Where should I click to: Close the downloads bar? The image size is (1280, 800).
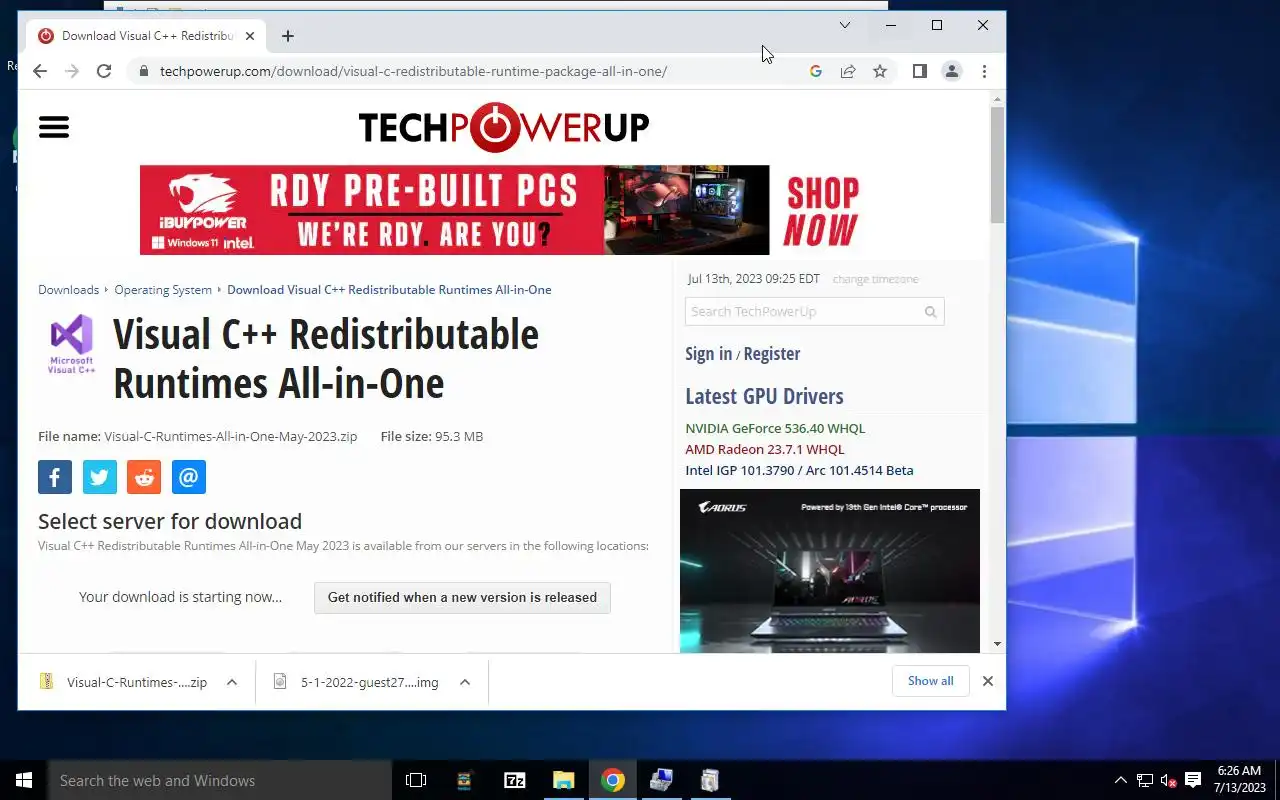(x=988, y=681)
